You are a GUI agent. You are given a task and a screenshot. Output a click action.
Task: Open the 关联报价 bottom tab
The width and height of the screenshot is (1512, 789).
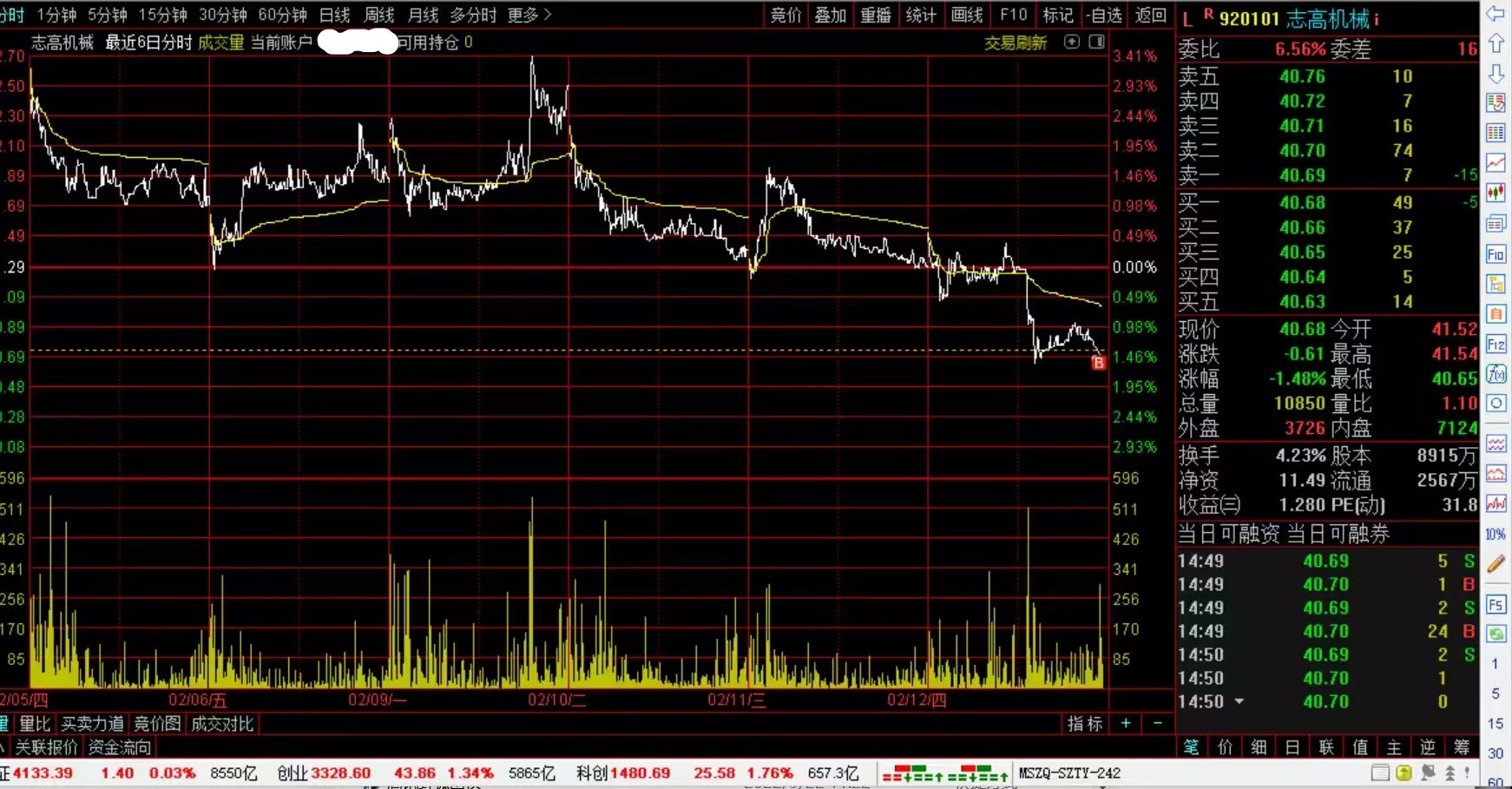pyautogui.click(x=46, y=746)
